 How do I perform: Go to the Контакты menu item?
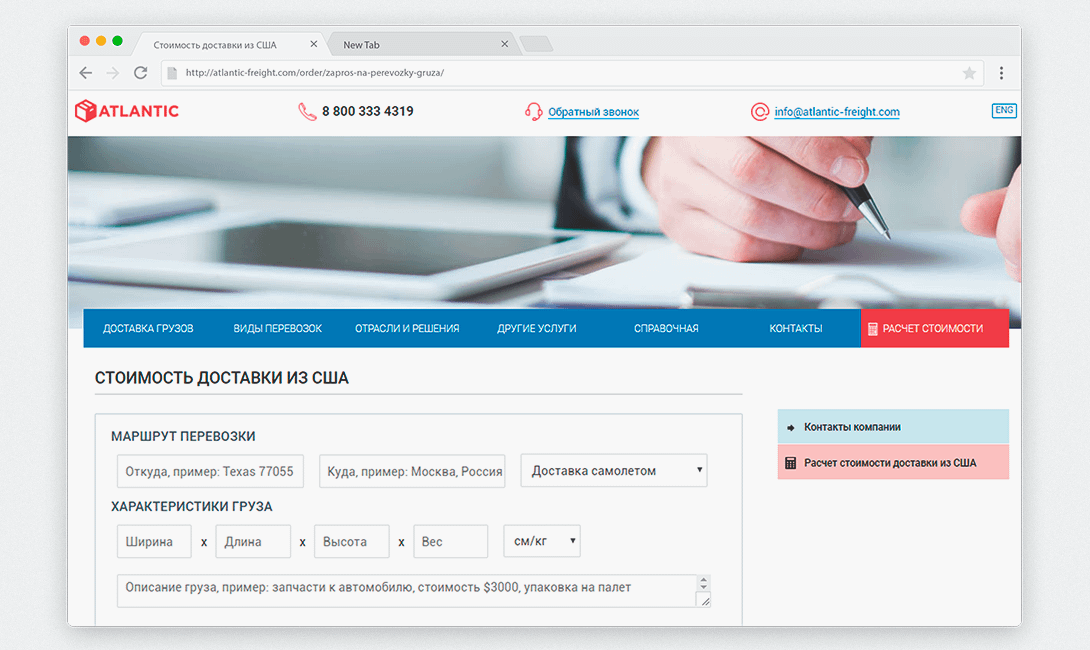[796, 328]
